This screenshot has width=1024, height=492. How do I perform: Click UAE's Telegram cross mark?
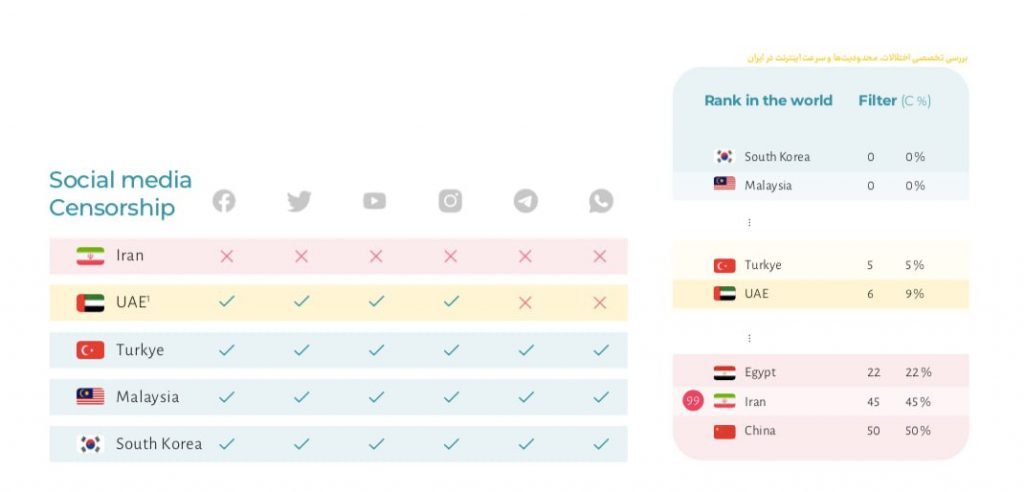click(525, 303)
